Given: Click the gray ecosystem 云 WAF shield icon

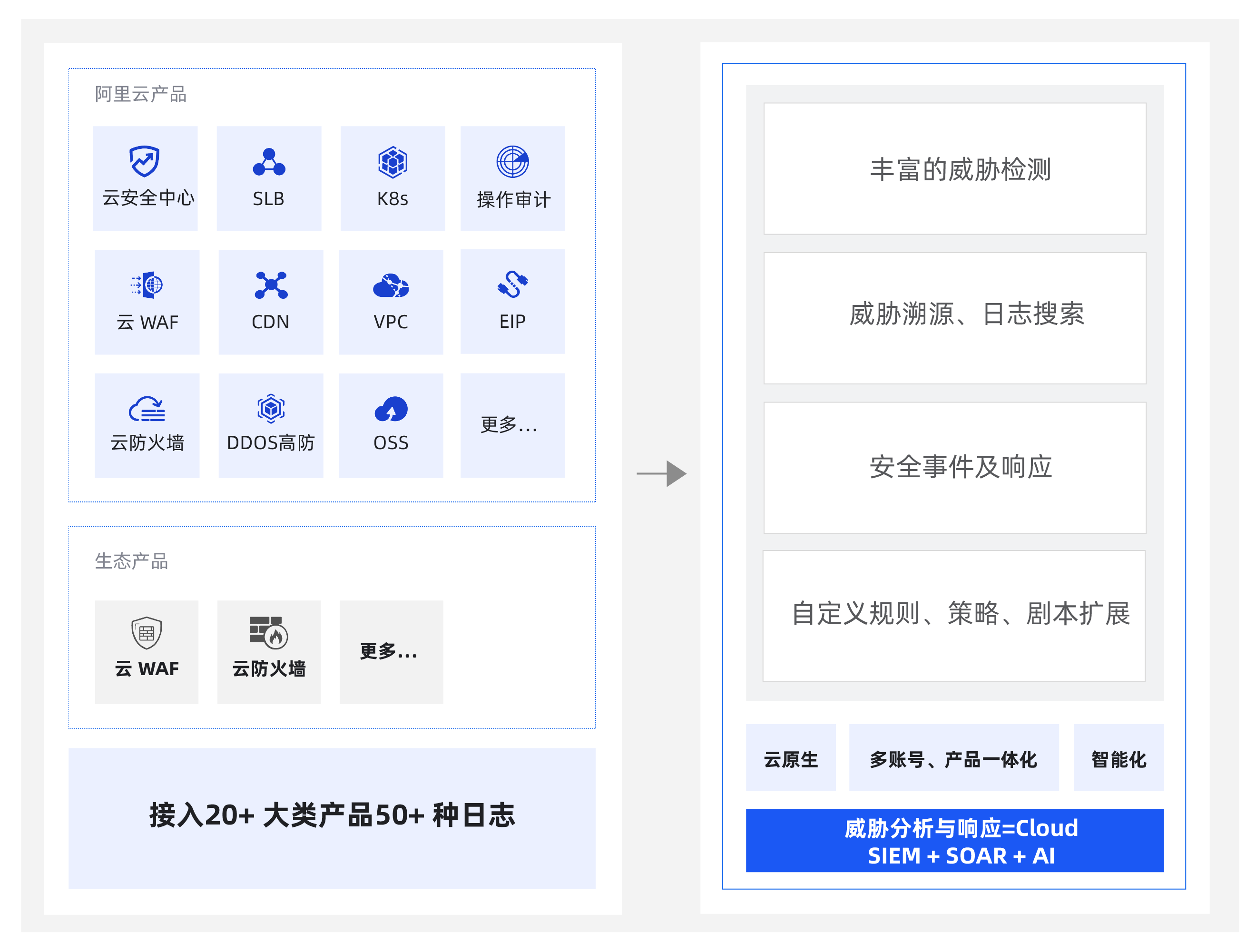Looking at the screenshot, I should 147,632.
